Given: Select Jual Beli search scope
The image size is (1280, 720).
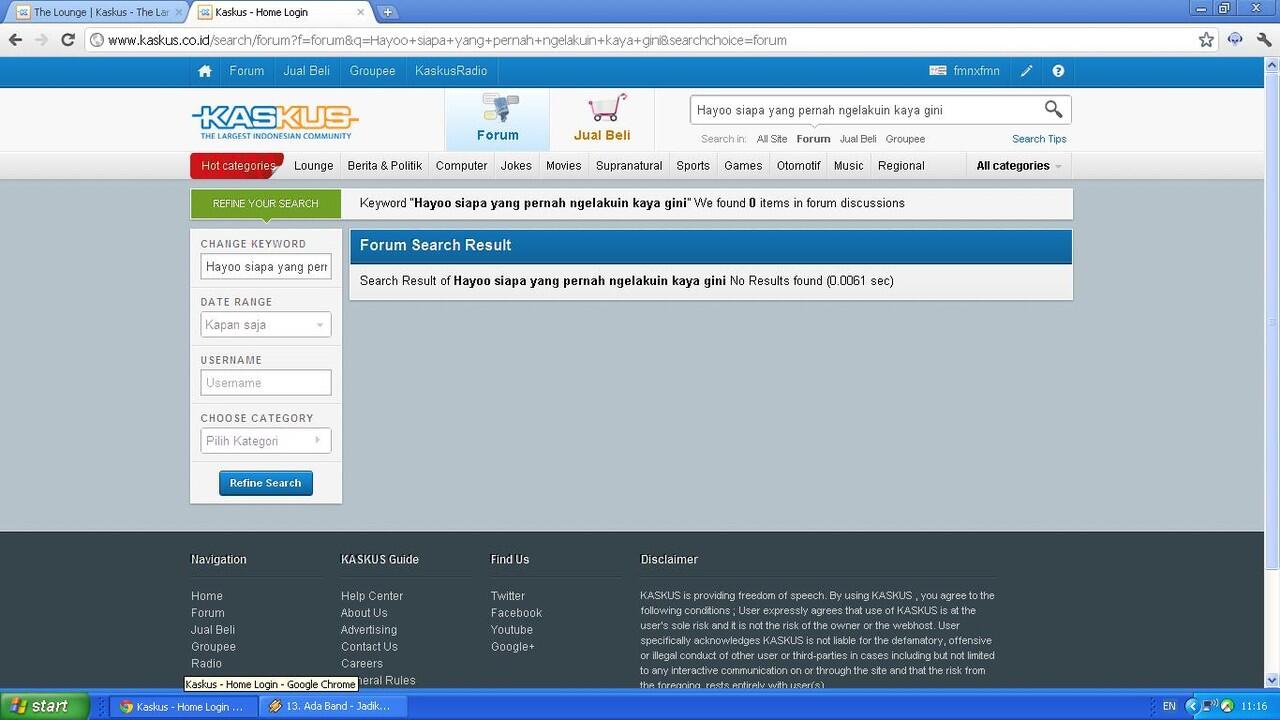Looking at the screenshot, I should 858,139.
